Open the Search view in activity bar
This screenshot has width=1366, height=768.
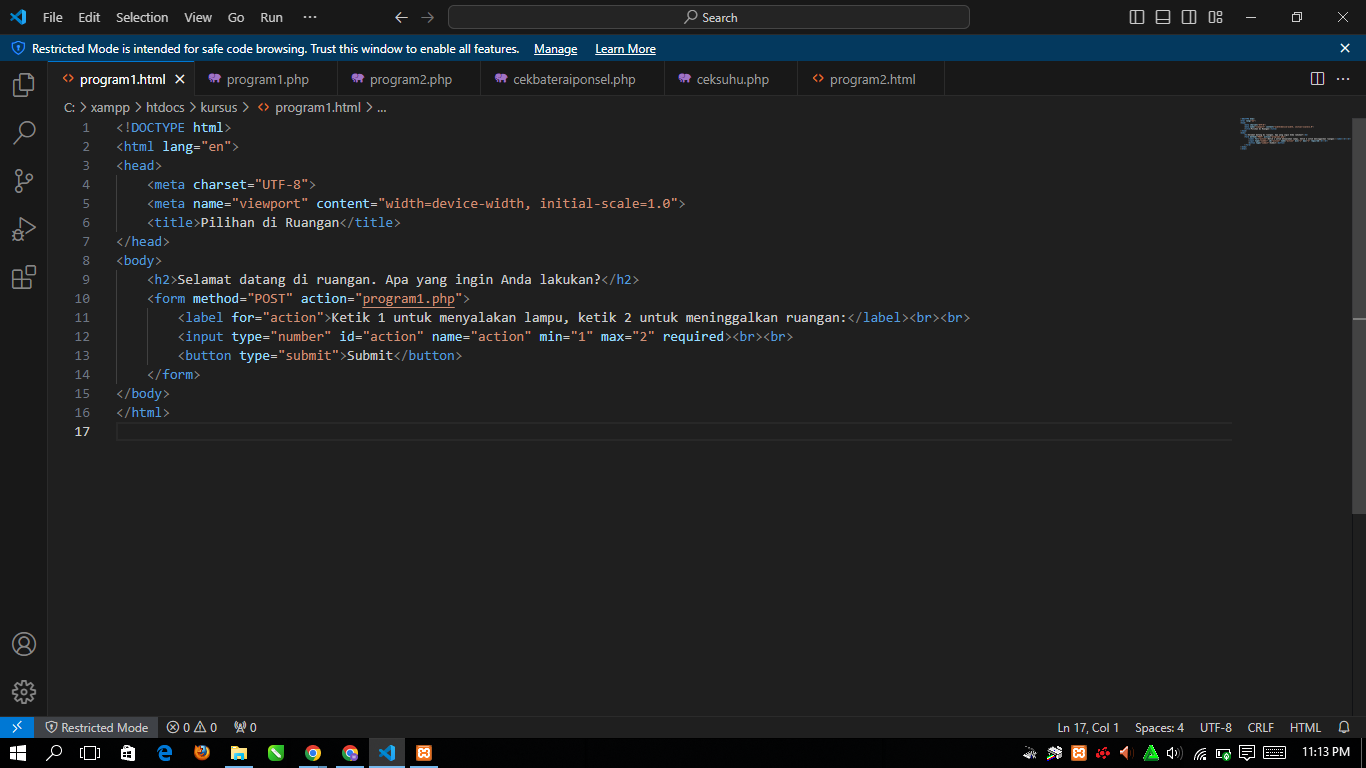point(24,133)
